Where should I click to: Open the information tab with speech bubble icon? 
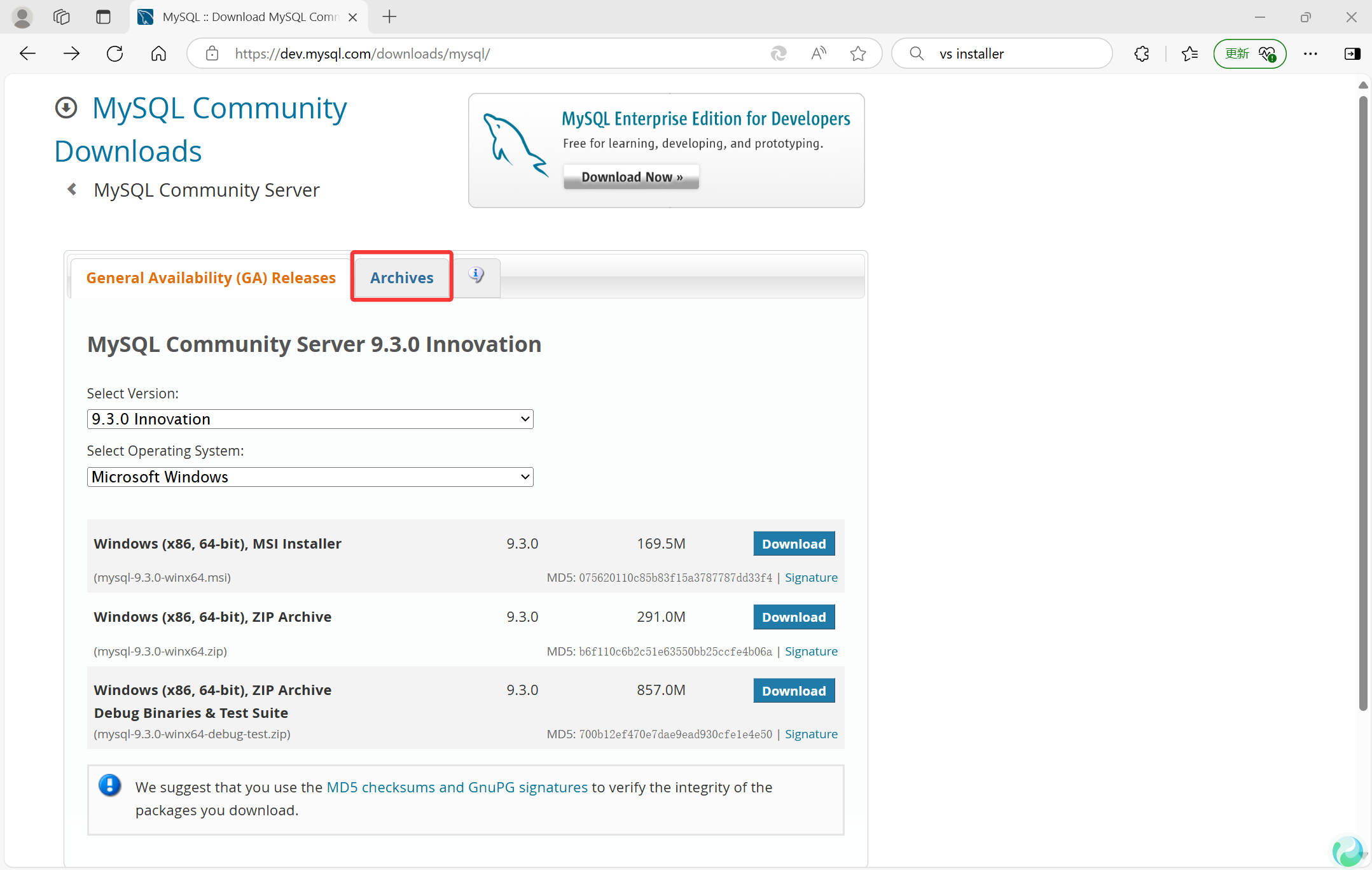click(x=476, y=276)
